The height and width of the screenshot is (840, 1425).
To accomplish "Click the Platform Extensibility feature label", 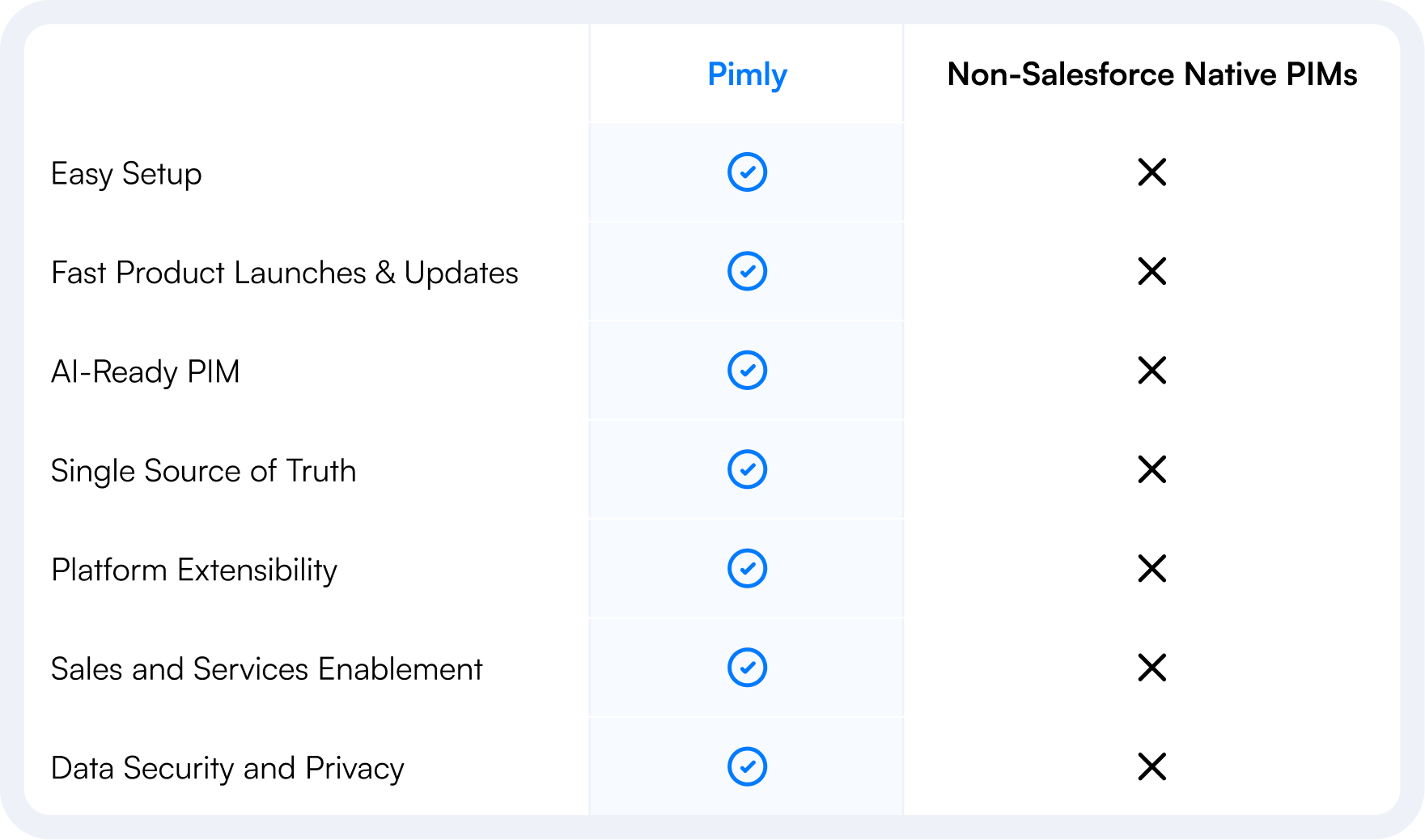I will click(x=194, y=570).
